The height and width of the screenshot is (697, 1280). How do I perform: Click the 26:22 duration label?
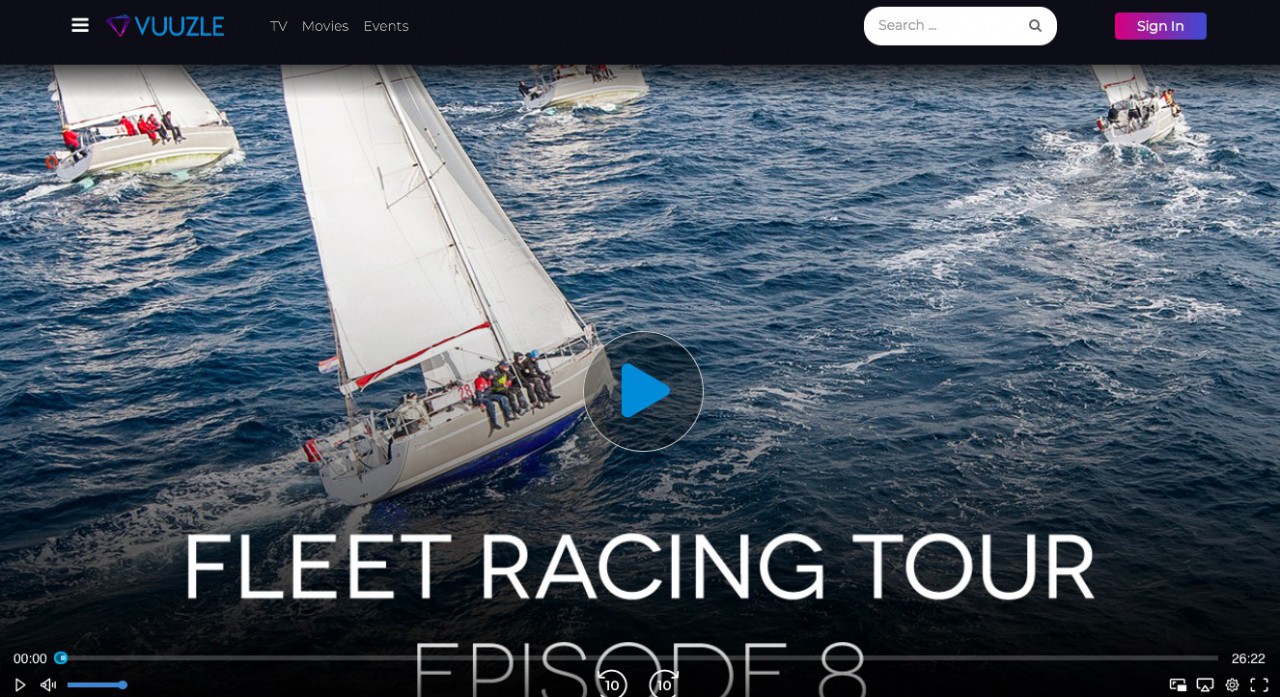[x=1248, y=659]
